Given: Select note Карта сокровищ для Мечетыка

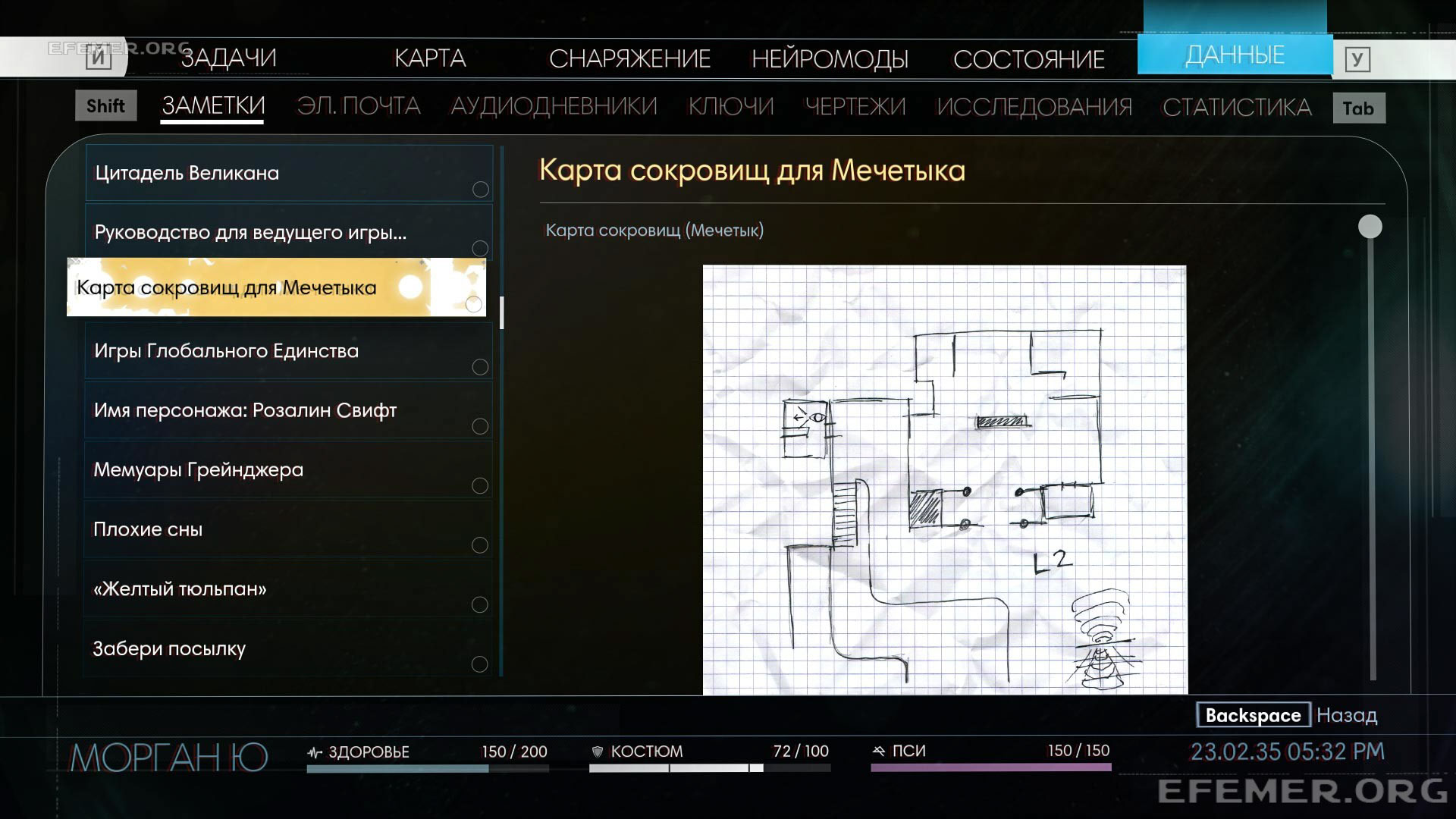Looking at the screenshot, I should tap(276, 287).
